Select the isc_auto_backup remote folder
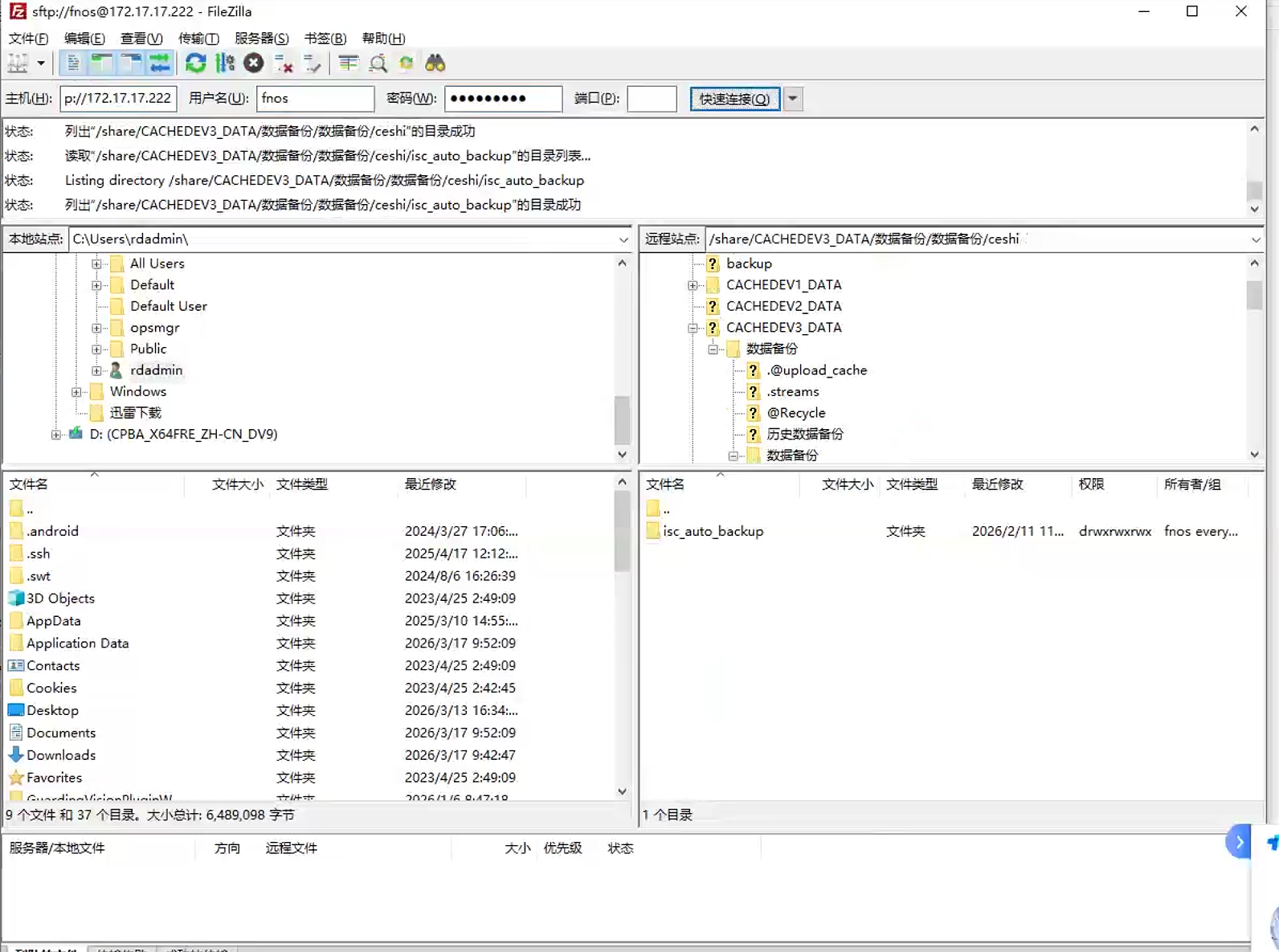Screen dimensions: 1279x952 pos(713,531)
